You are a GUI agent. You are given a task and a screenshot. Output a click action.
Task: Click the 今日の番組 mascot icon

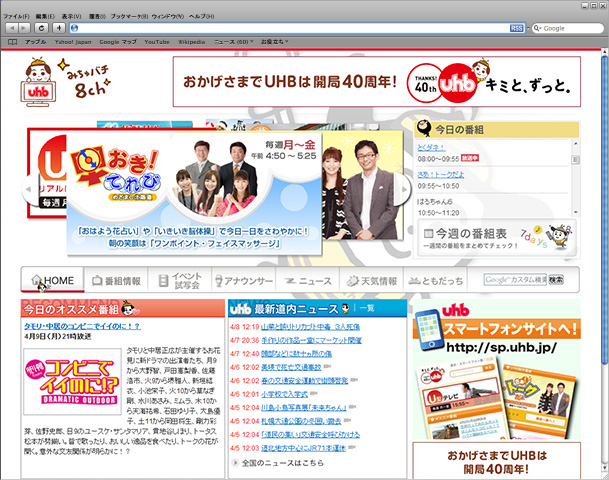coord(423,128)
